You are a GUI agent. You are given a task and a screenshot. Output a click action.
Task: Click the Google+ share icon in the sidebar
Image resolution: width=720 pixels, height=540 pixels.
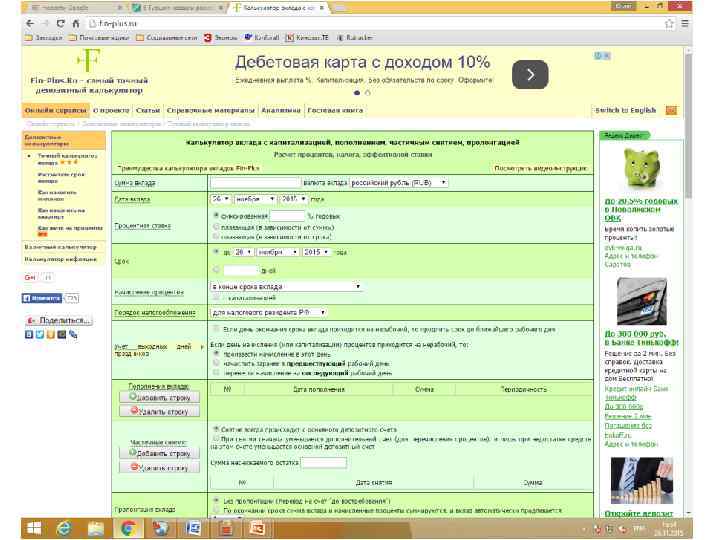pos(30,277)
